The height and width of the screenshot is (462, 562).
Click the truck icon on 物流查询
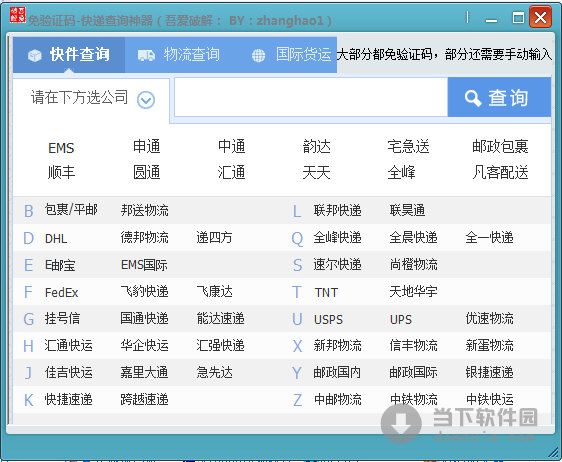tap(146, 55)
